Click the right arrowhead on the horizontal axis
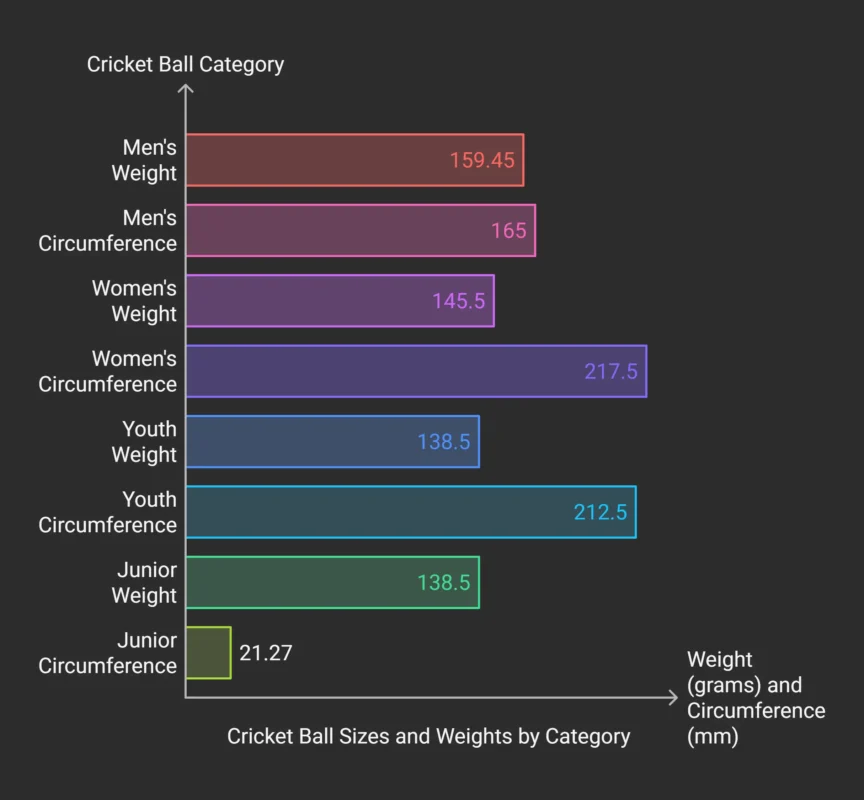The width and height of the screenshot is (864, 800). tap(672, 698)
